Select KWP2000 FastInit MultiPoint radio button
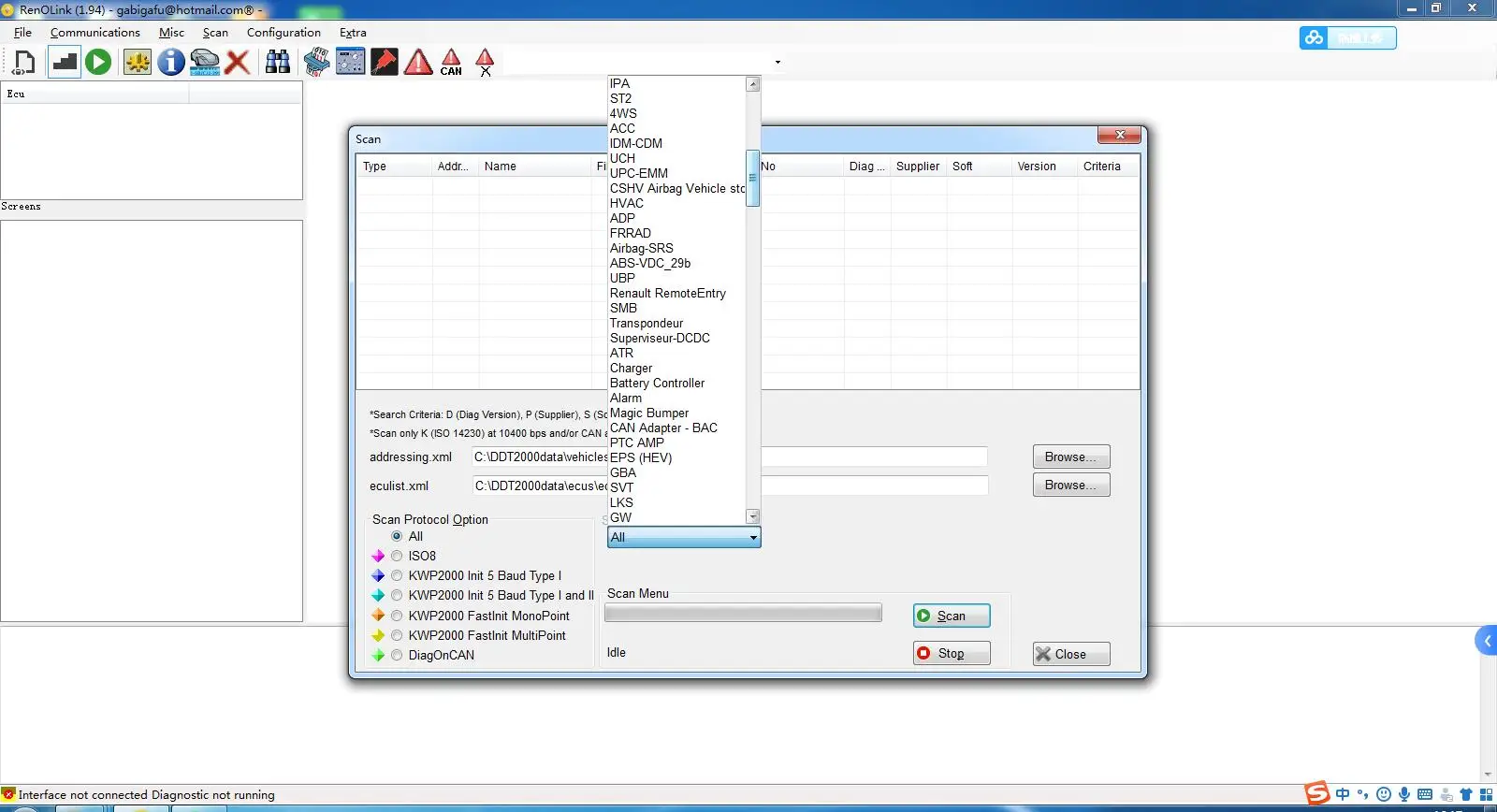 point(397,635)
